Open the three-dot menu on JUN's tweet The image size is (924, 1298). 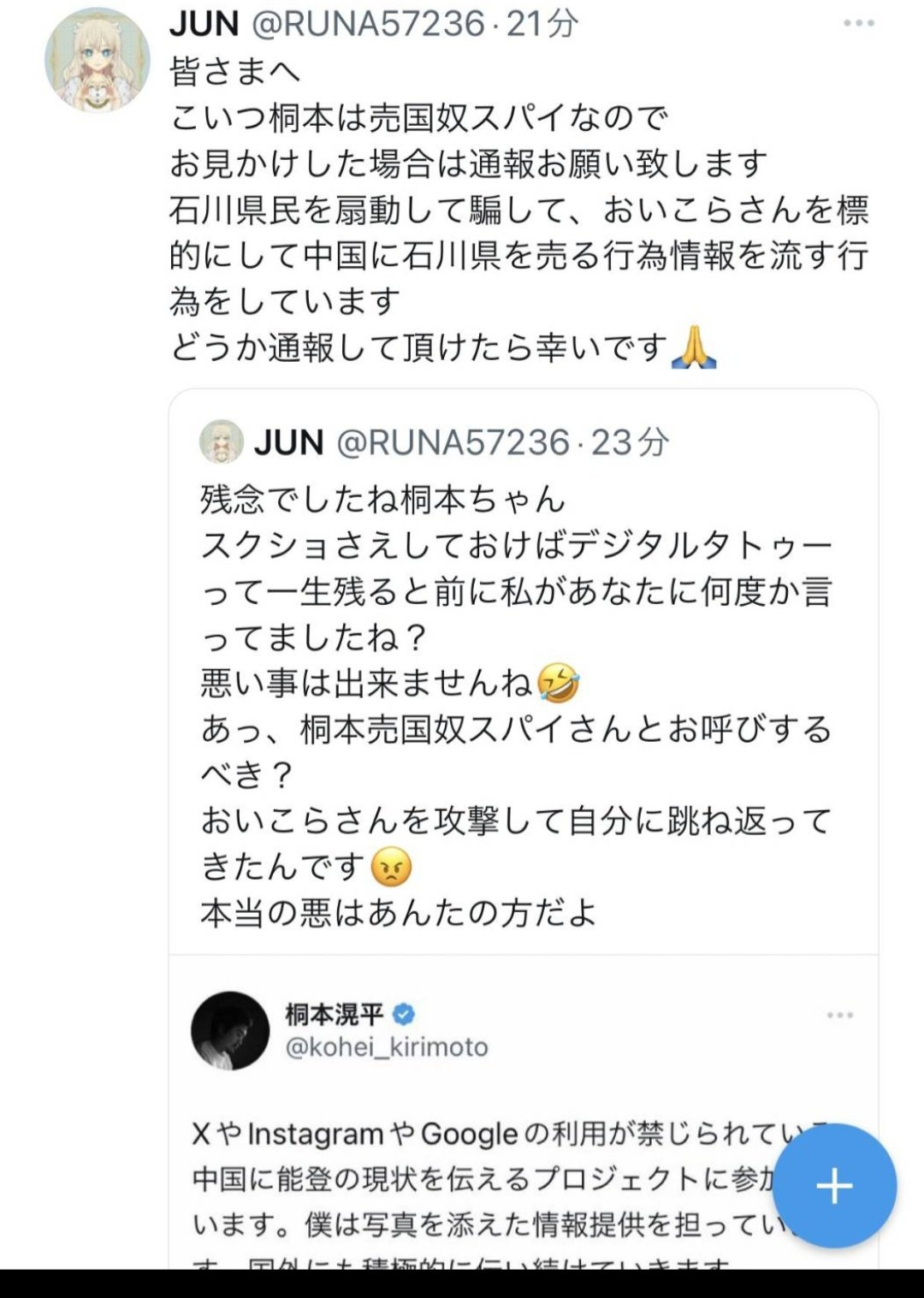pyautogui.click(x=858, y=23)
